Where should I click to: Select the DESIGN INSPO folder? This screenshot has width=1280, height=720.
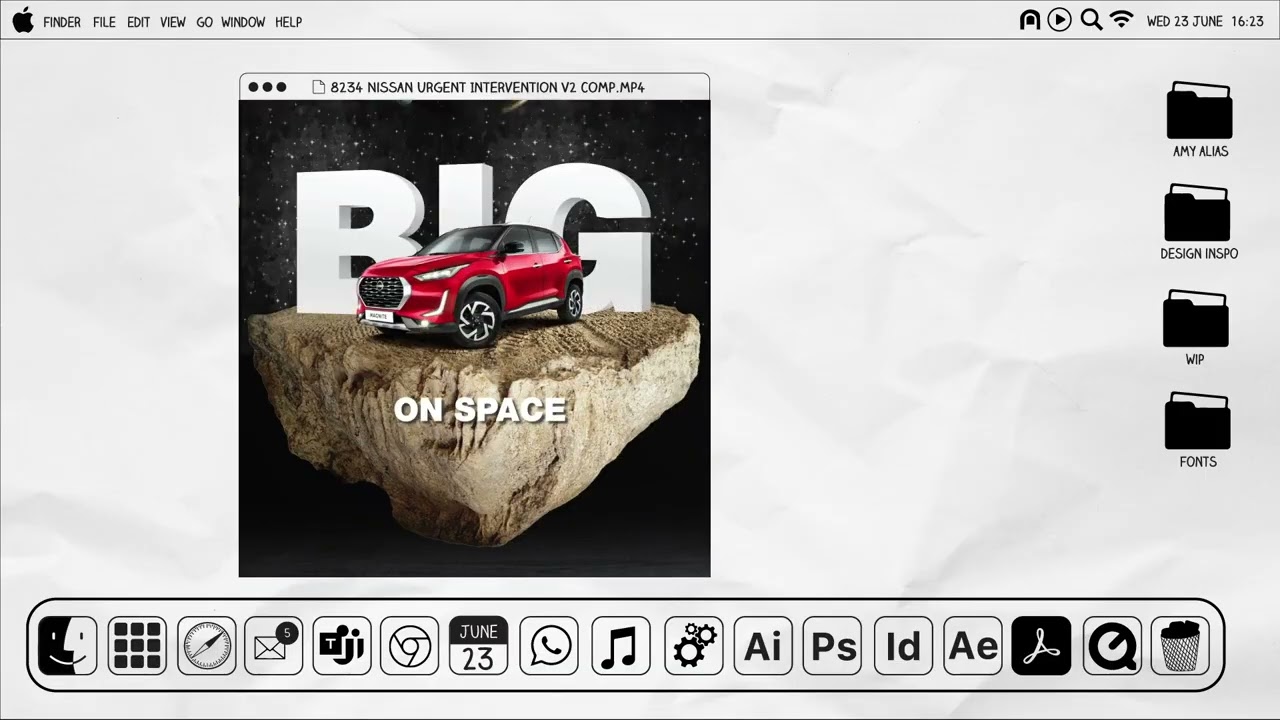(1199, 221)
